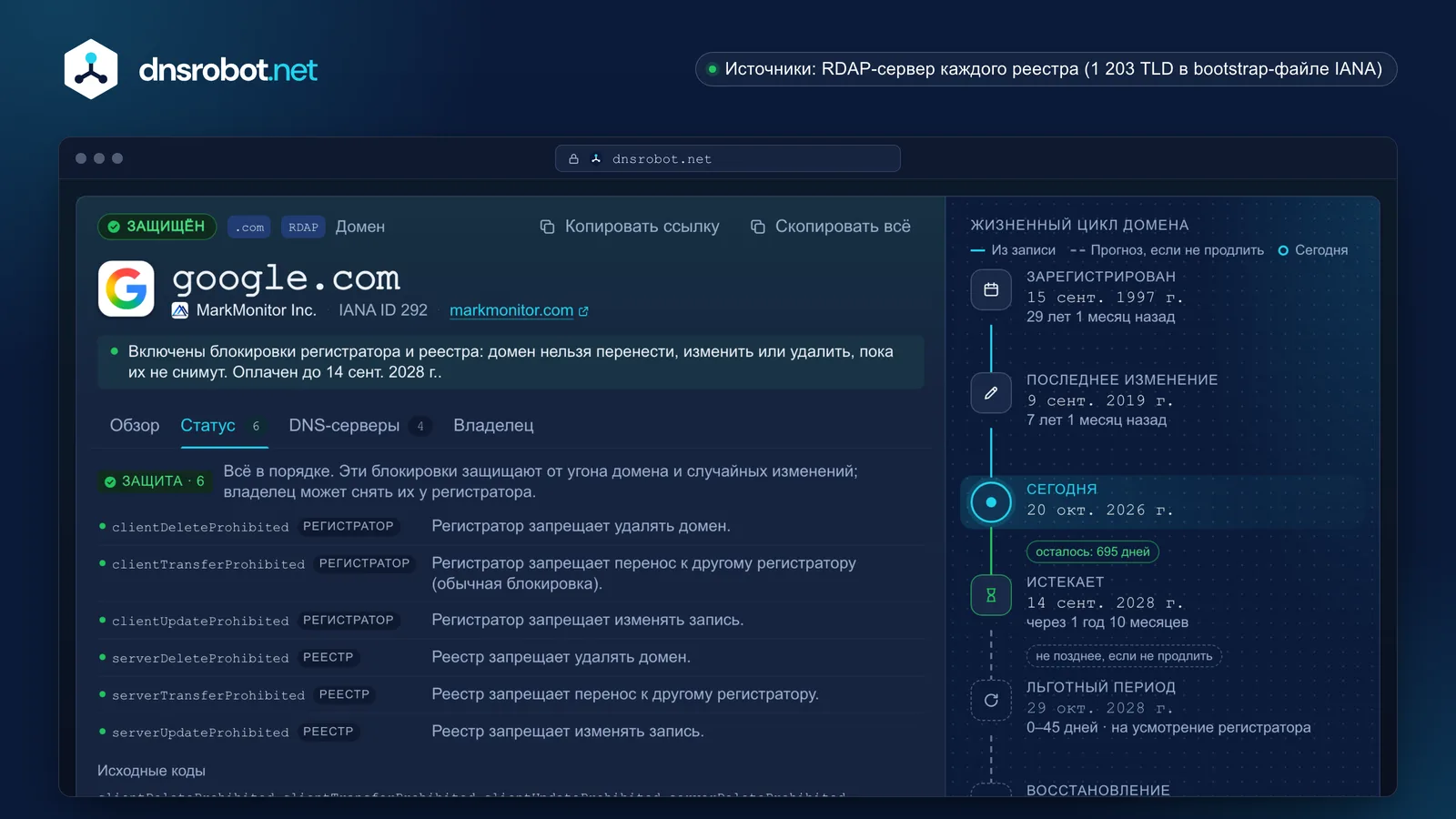Viewport: 1456px width, 819px height.
Task: Click the copy icon beside Копировать ссылку
Action: click(547, 227)
